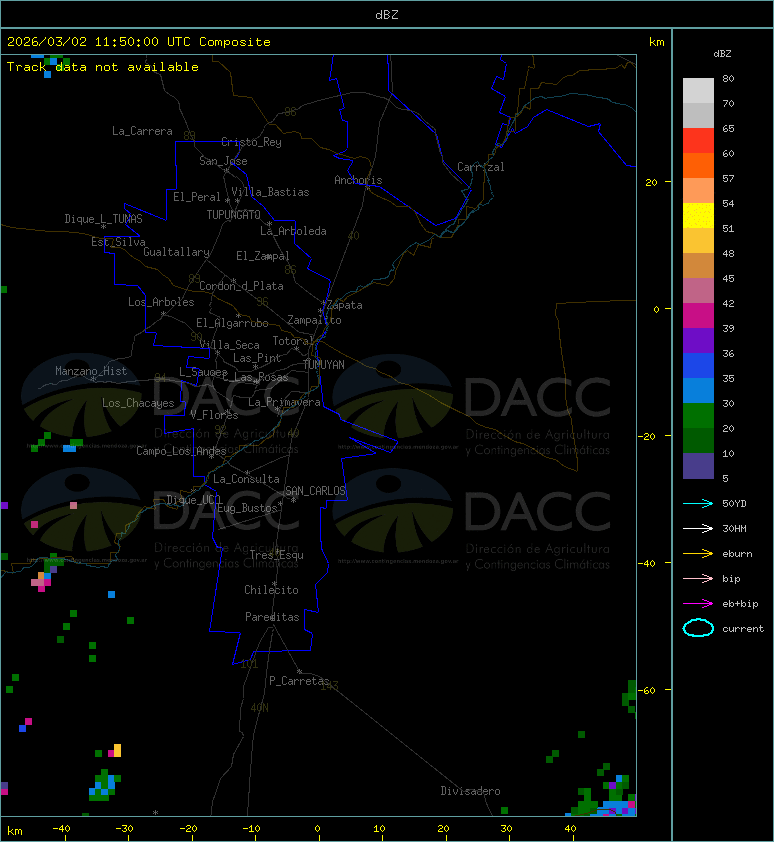This screenshot has width=774, height=842.
Task: Click the 'Gualtallary' place label
Action: [177, 252]
